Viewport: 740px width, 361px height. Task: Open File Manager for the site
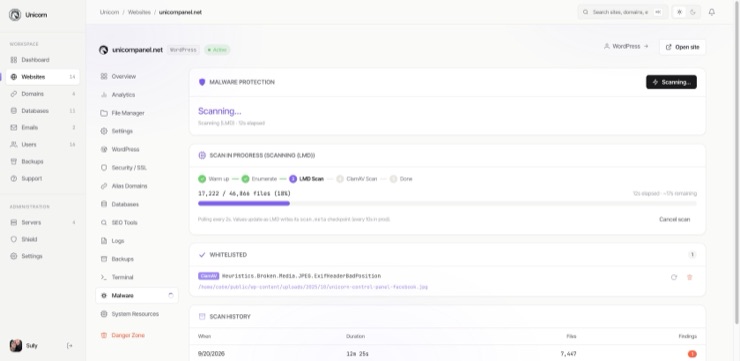tap(136, 113)
